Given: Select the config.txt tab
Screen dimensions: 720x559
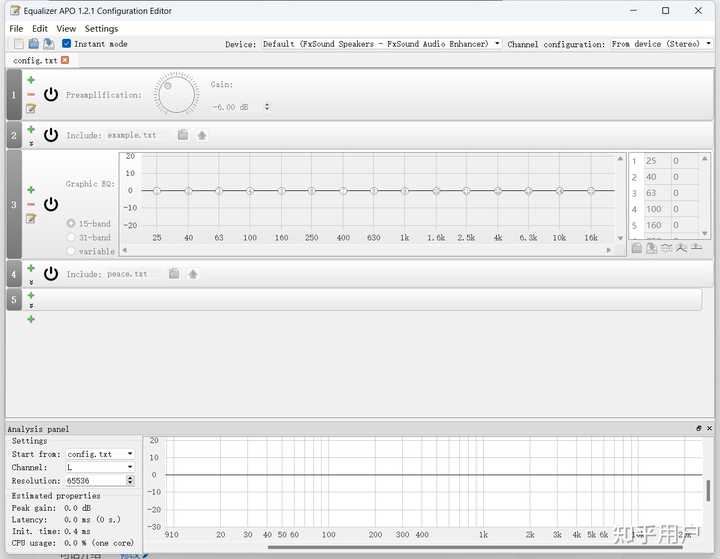Looking at the screenshot, I should click(35, 60).
